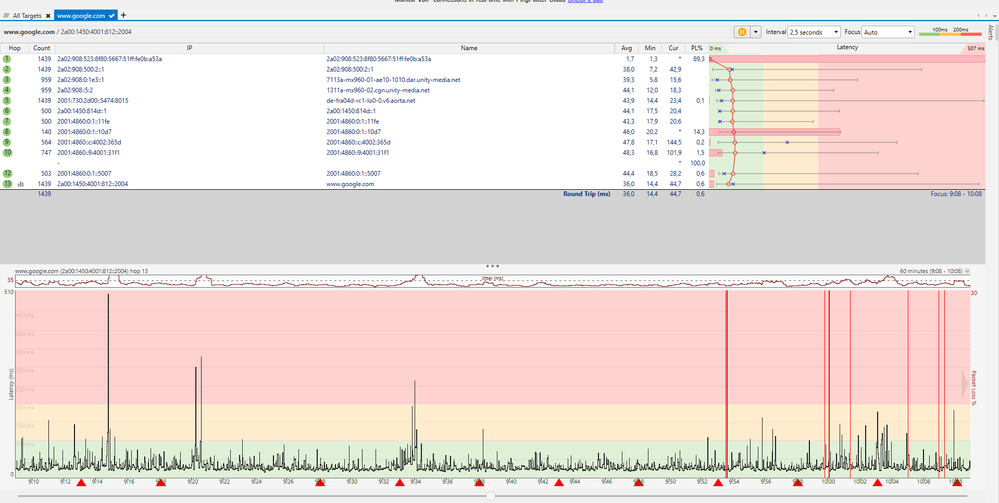Click the Count column header
The width and height of the screenshot is (999, 503).
point(41,48)
